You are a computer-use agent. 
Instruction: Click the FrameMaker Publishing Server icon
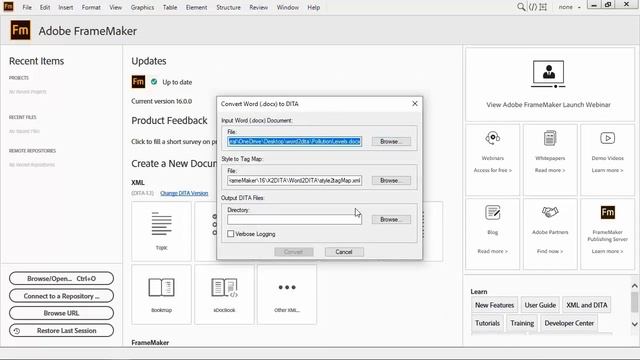(608, 212)
